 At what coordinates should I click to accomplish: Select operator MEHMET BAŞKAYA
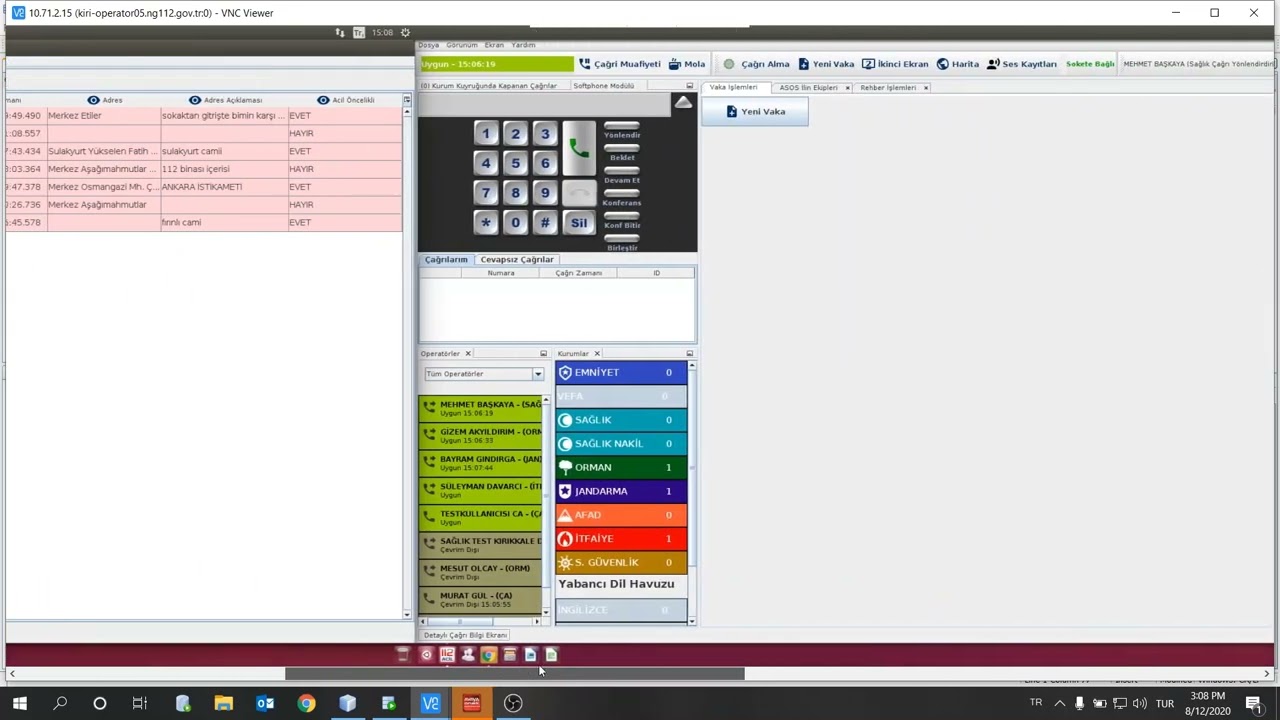[x=480, y=408]
